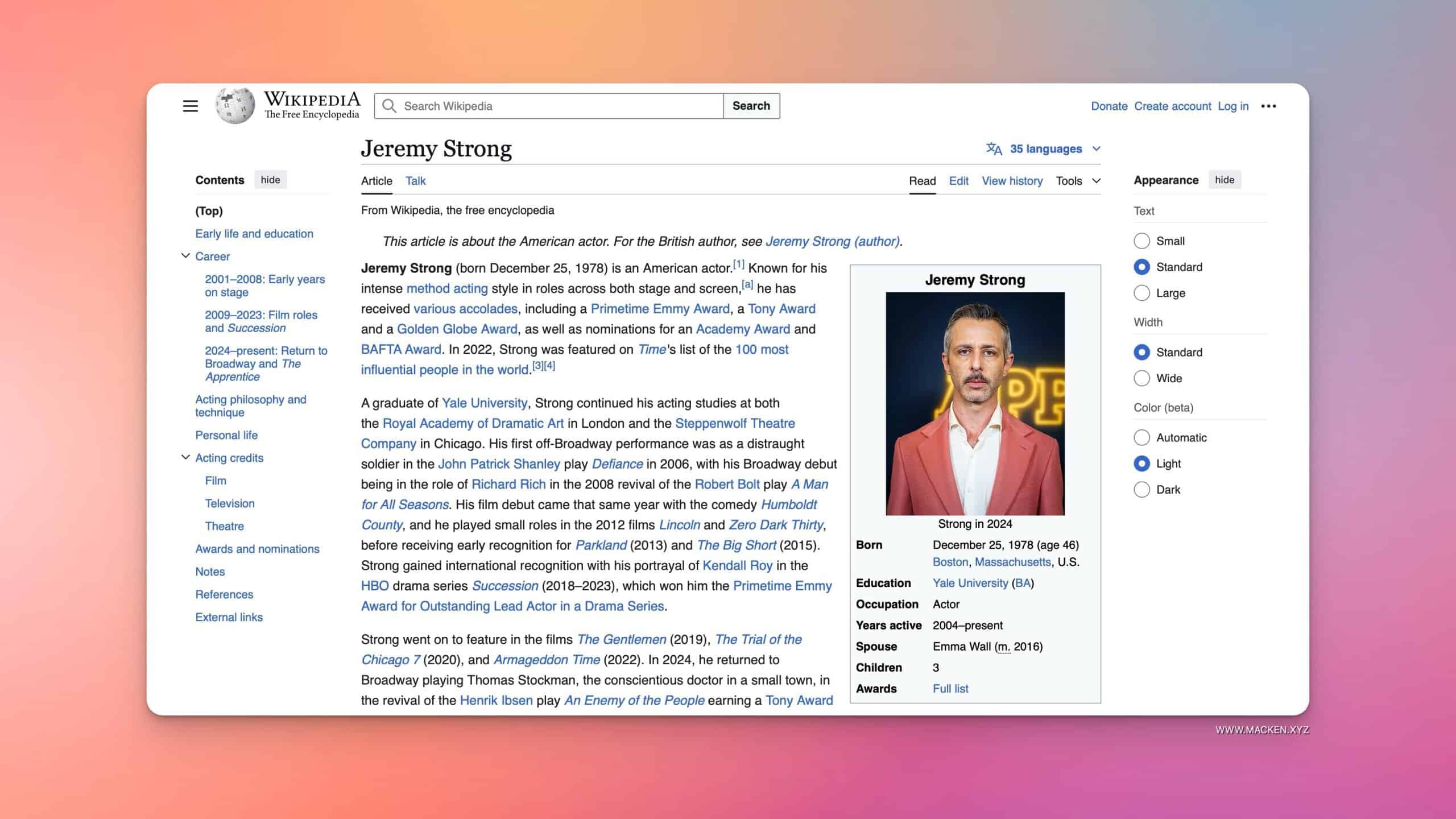Click citation reference [1]
The width and height of the screenshot is (1456, 819).
click(738, 264)
